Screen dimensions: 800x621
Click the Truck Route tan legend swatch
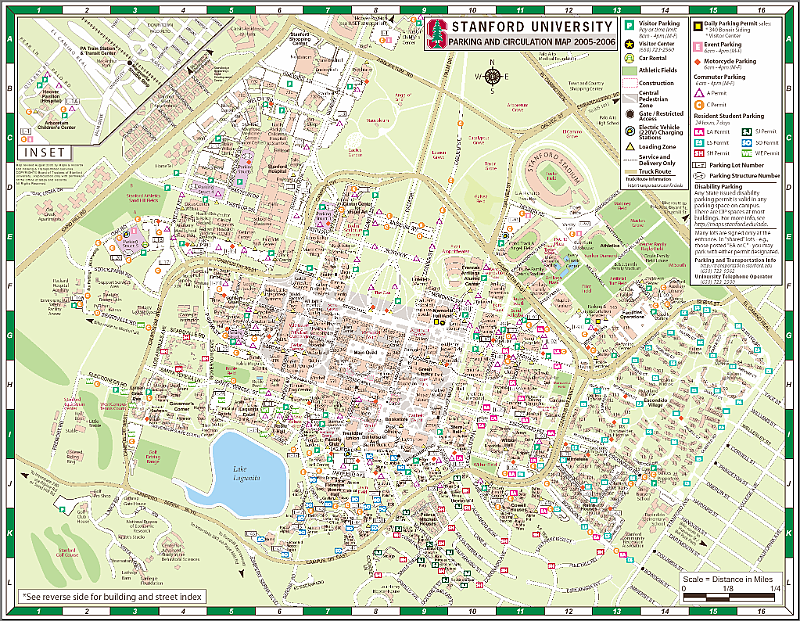pyautogui.click(x=630, y=172)
